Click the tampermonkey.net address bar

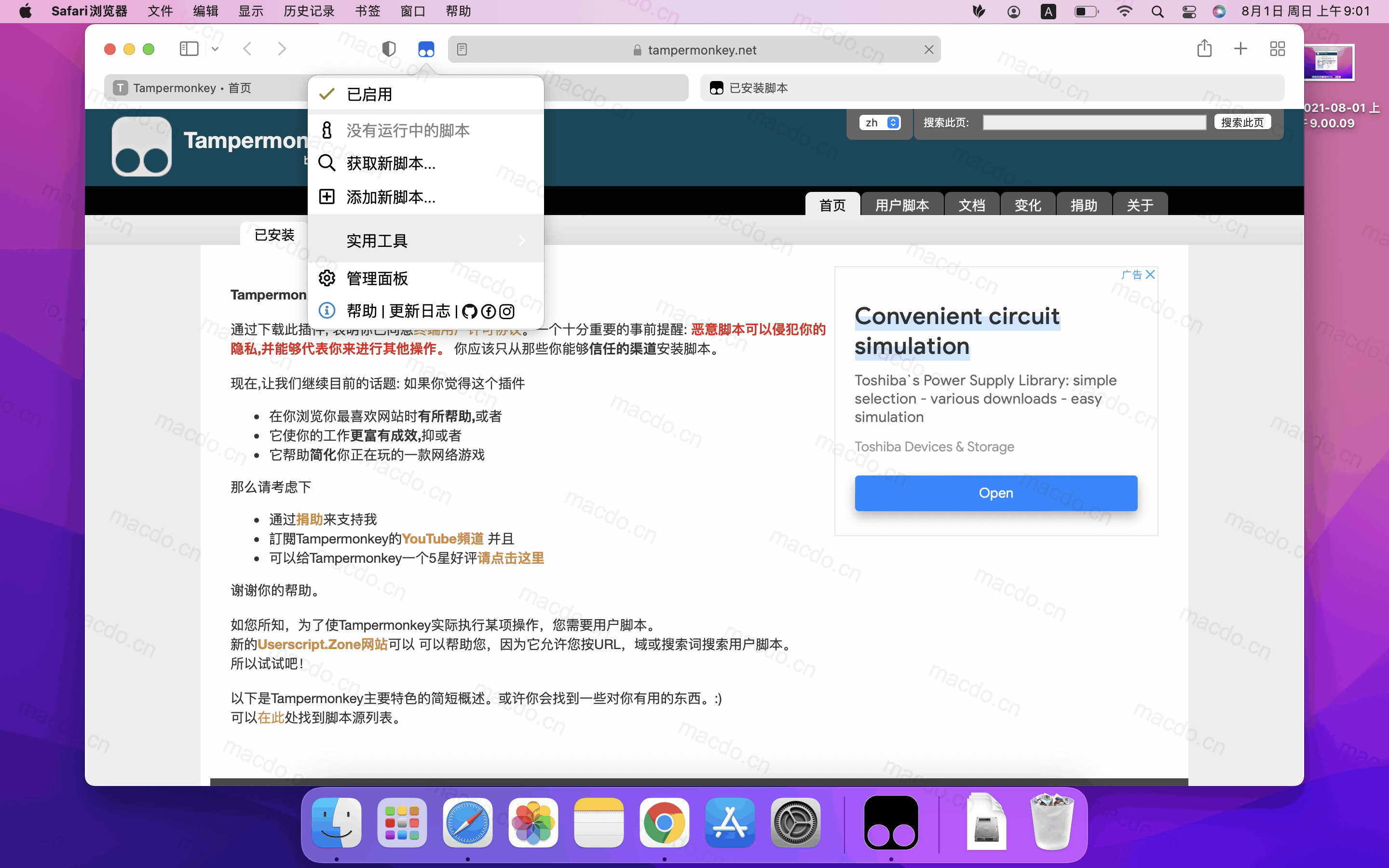coord(694,50)
